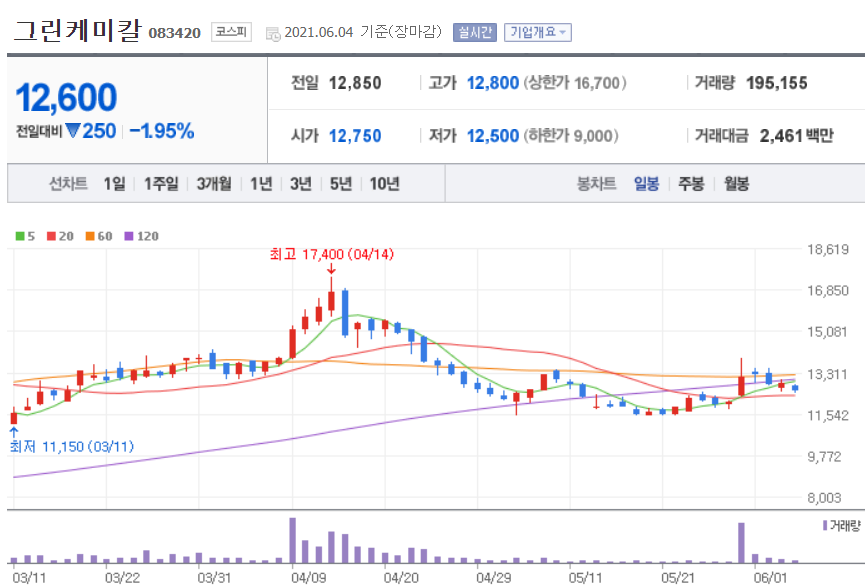Click the 거래대금 value 2,461 백만
The width and height of the screenshot is (865, 586).
[796, 136]
